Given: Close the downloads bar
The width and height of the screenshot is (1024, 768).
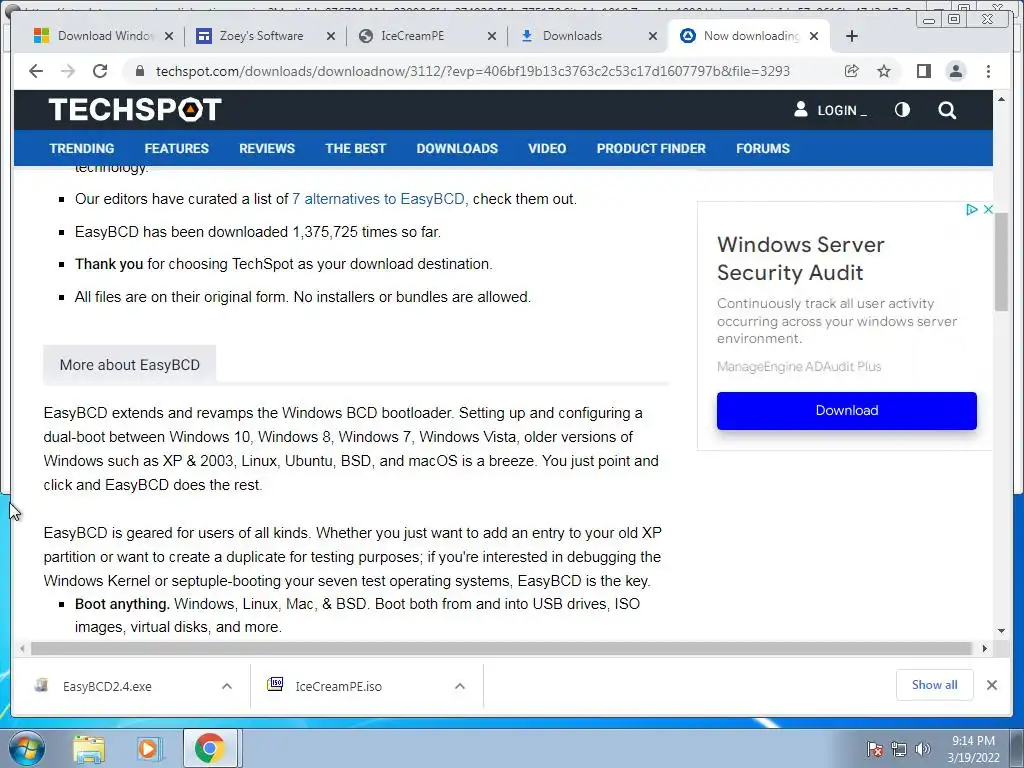Looking at the screenshot, I should pos(991,685).
